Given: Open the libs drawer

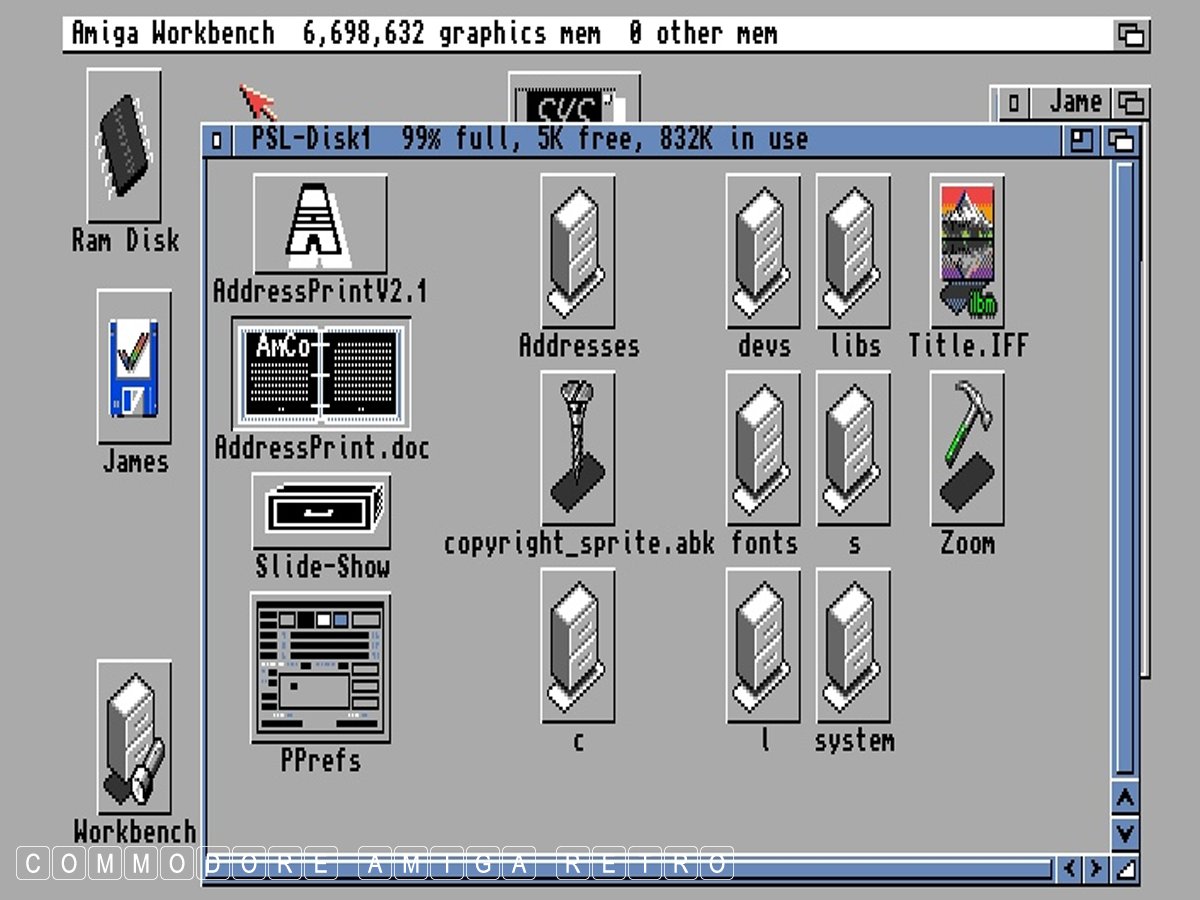Looking at the screenshot, I should (853, 251).
